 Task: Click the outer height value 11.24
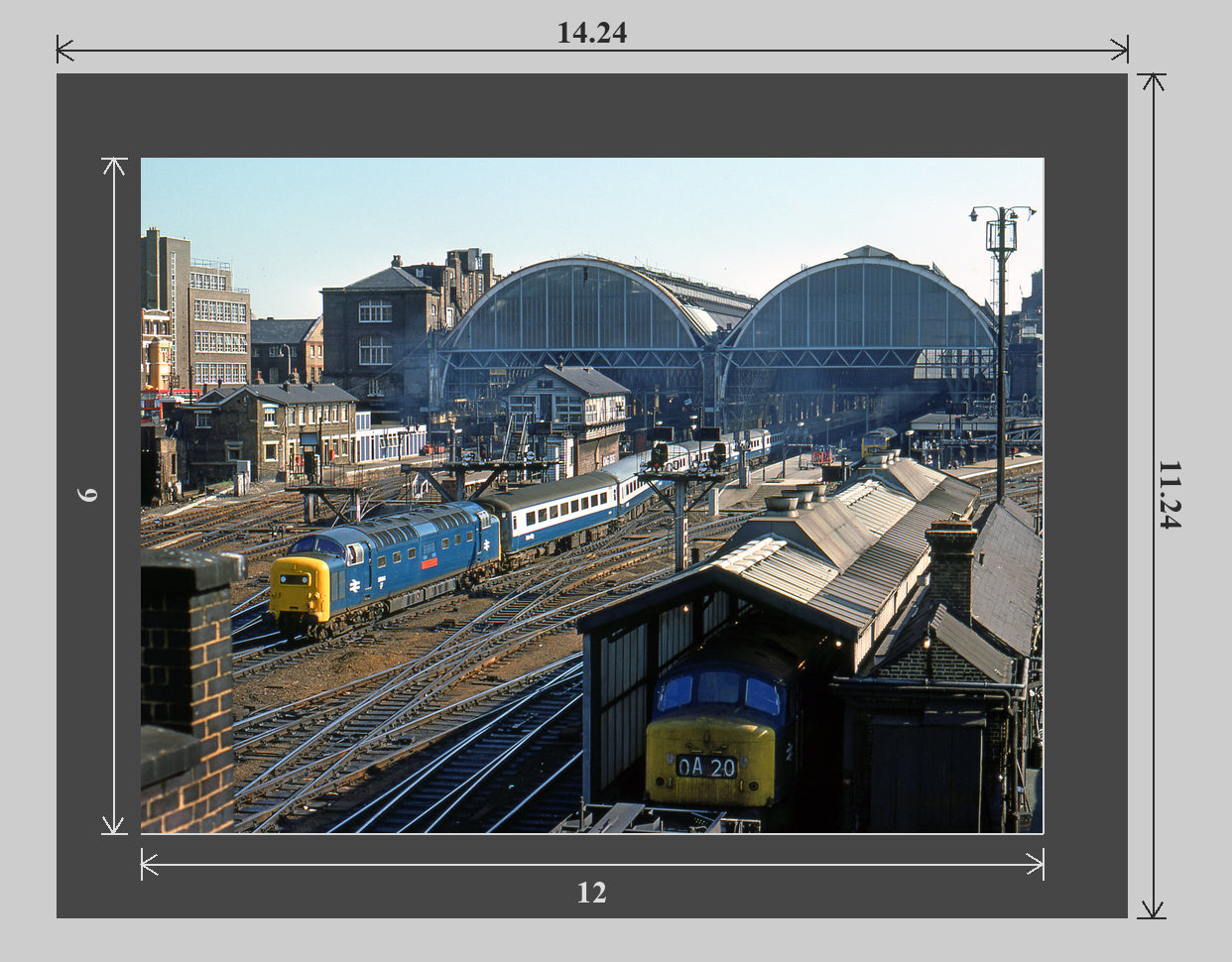pyautogui.click(x=1170, y=494)
